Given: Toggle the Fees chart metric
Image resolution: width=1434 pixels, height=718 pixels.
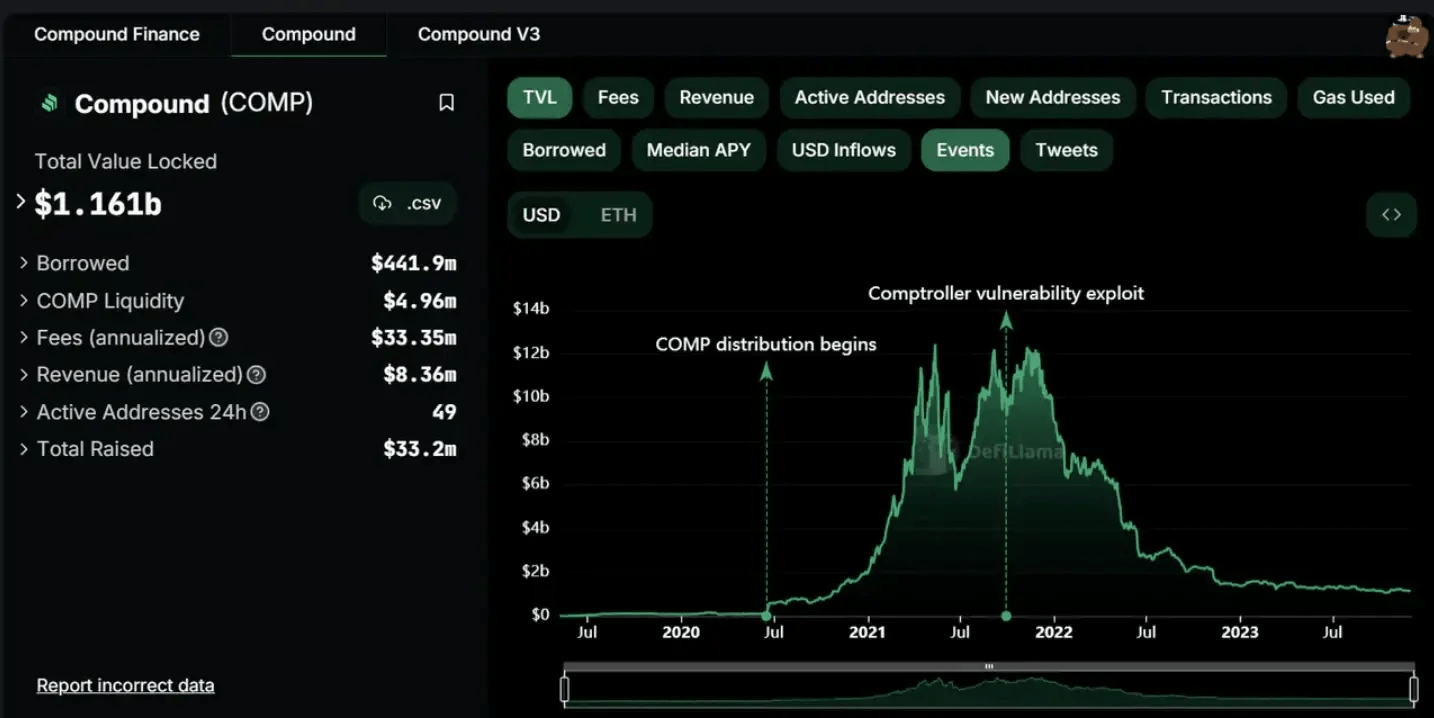Looking at the screenshot, I should click(618, 98).
